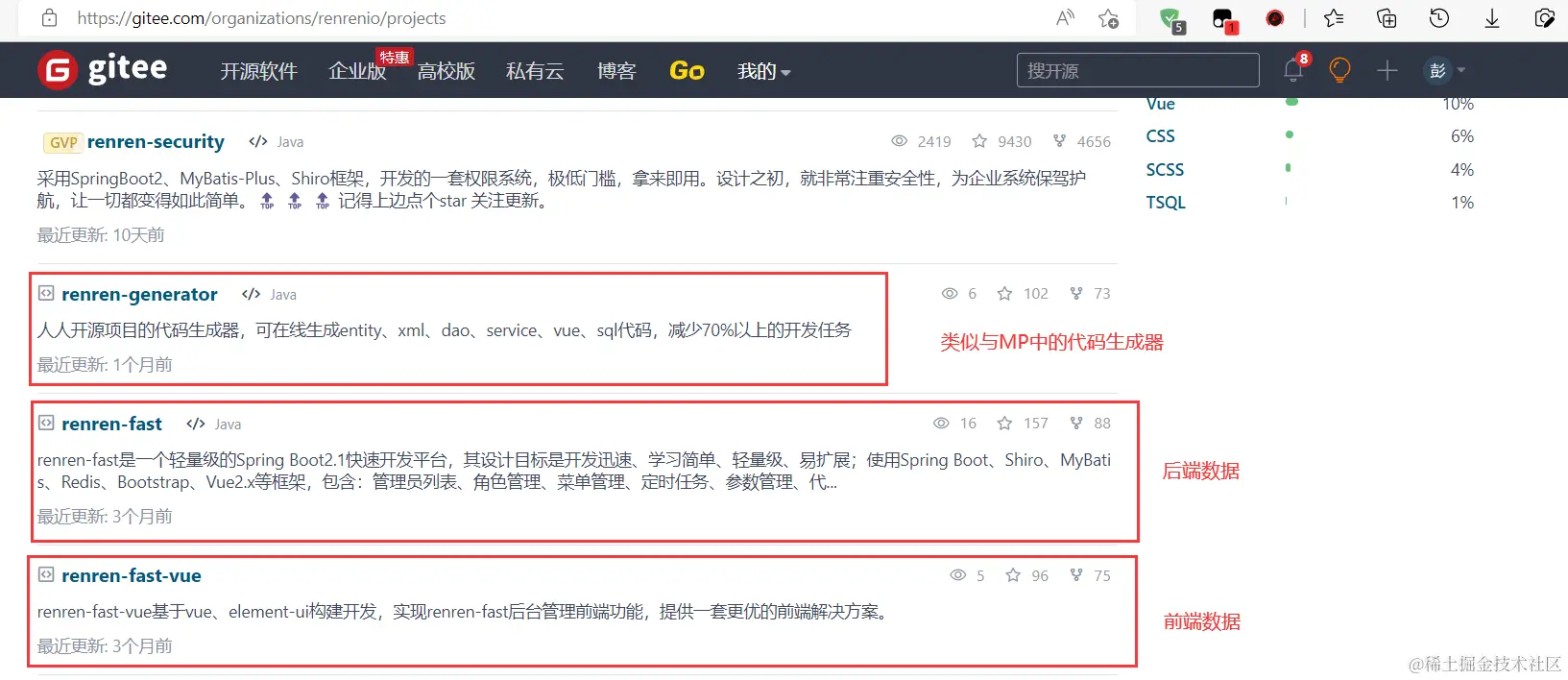The width and height of the screenshot is (1568, 680).
Task: Click the fork icon for renren-fast-vue
Action: pyautogui.click(x=1076, y=574)
